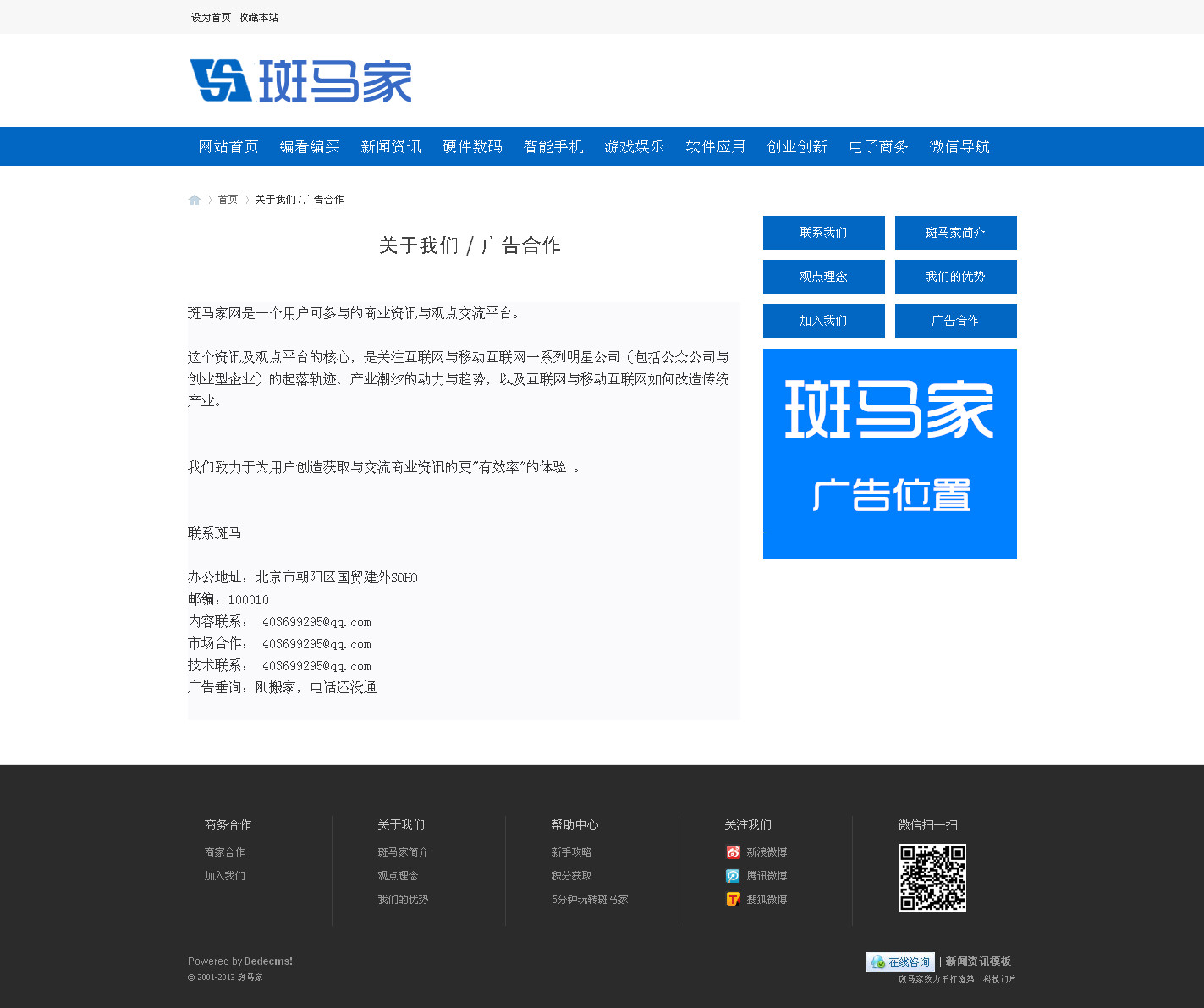Click 设为首页 link at top
This screenshot has height=1008, width=1204.
(x=211, y=18)
